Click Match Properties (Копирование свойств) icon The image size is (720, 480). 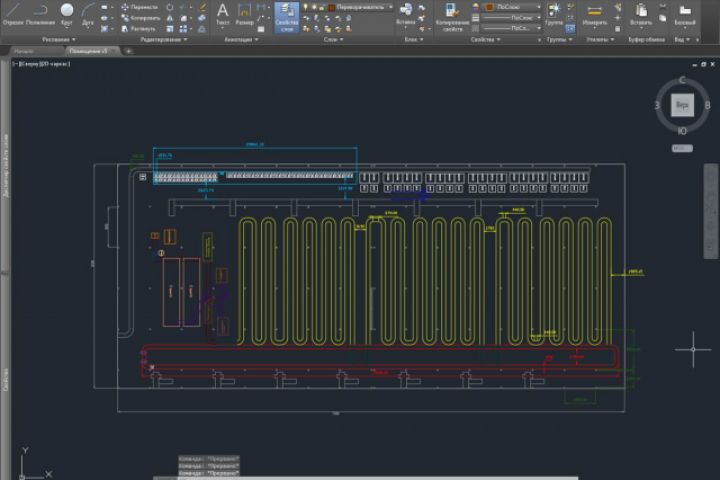pyautogui.click(x=452, y=11)
